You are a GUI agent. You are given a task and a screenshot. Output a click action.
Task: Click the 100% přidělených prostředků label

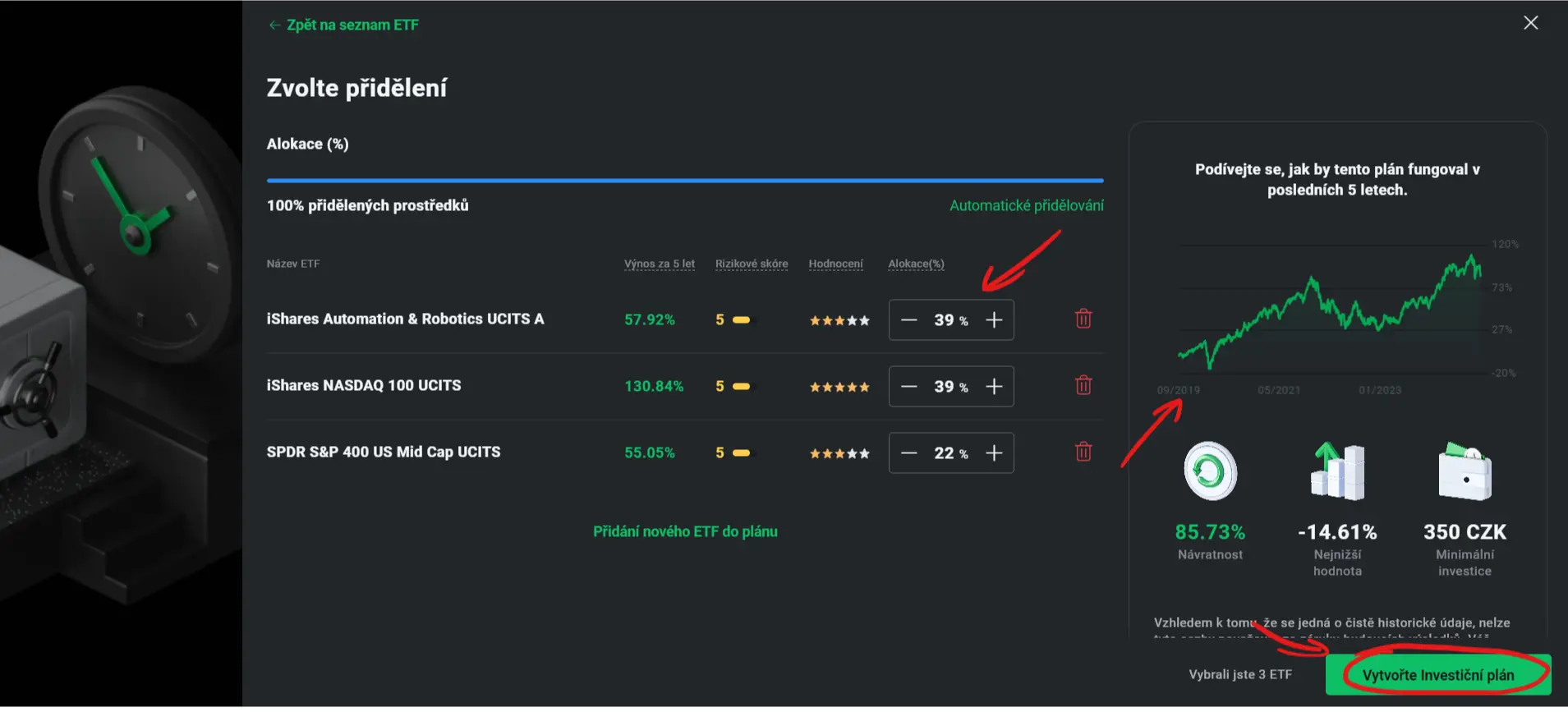click(x=367, y=205)
